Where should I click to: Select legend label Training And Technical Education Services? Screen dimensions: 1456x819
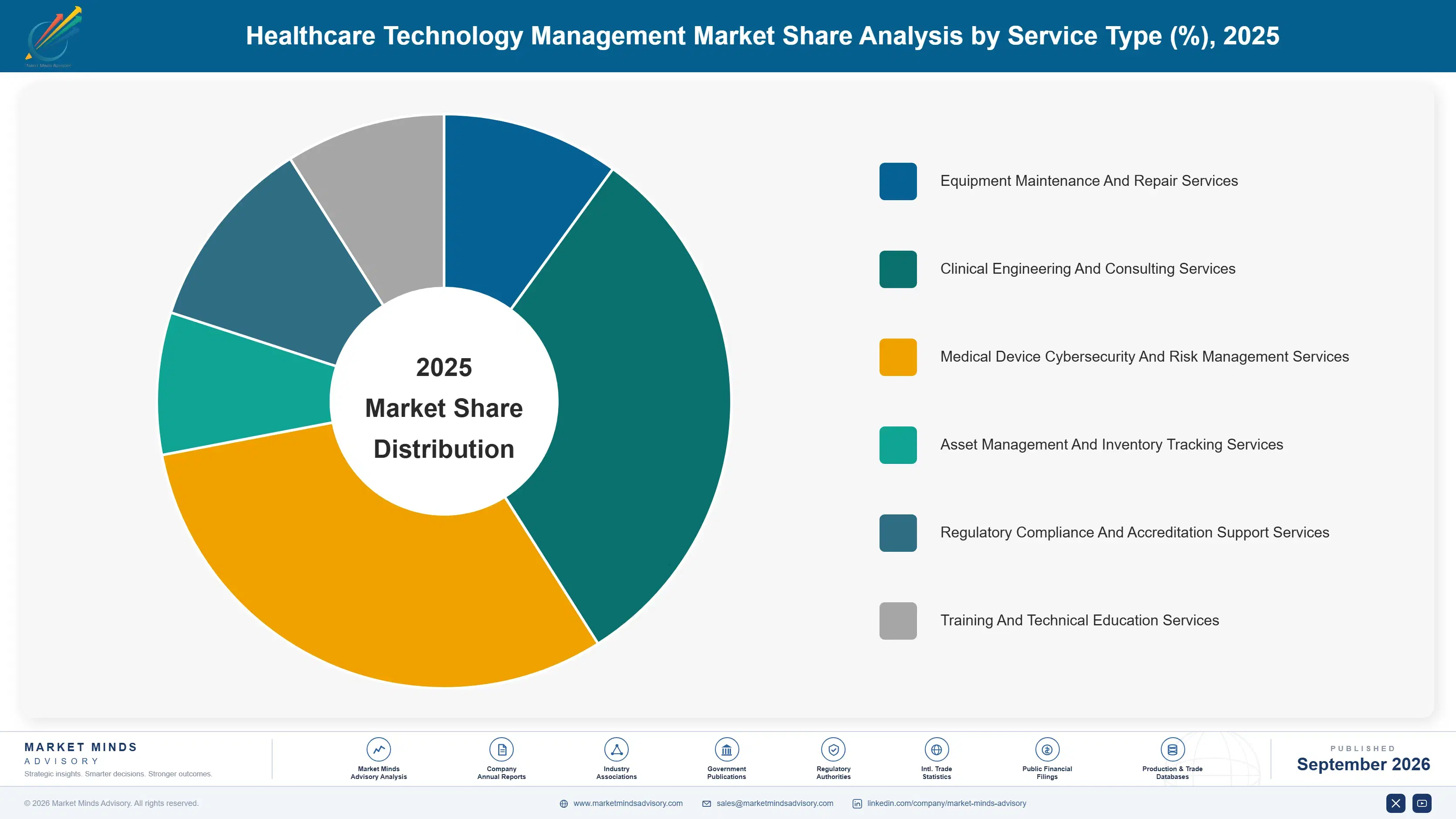[1079, 620]
